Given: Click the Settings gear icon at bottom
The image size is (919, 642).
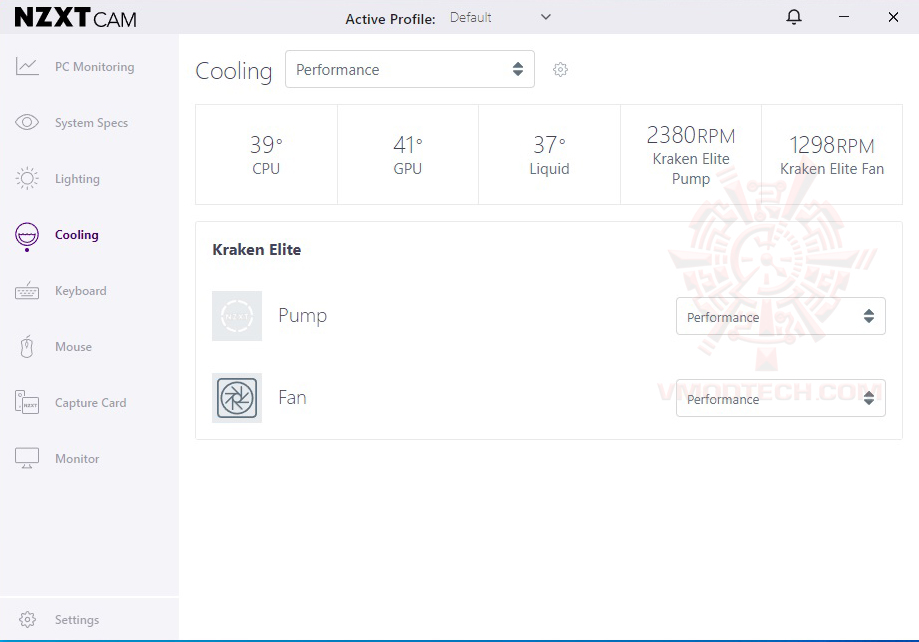Looking at the screenshot, I should point(27,619).
